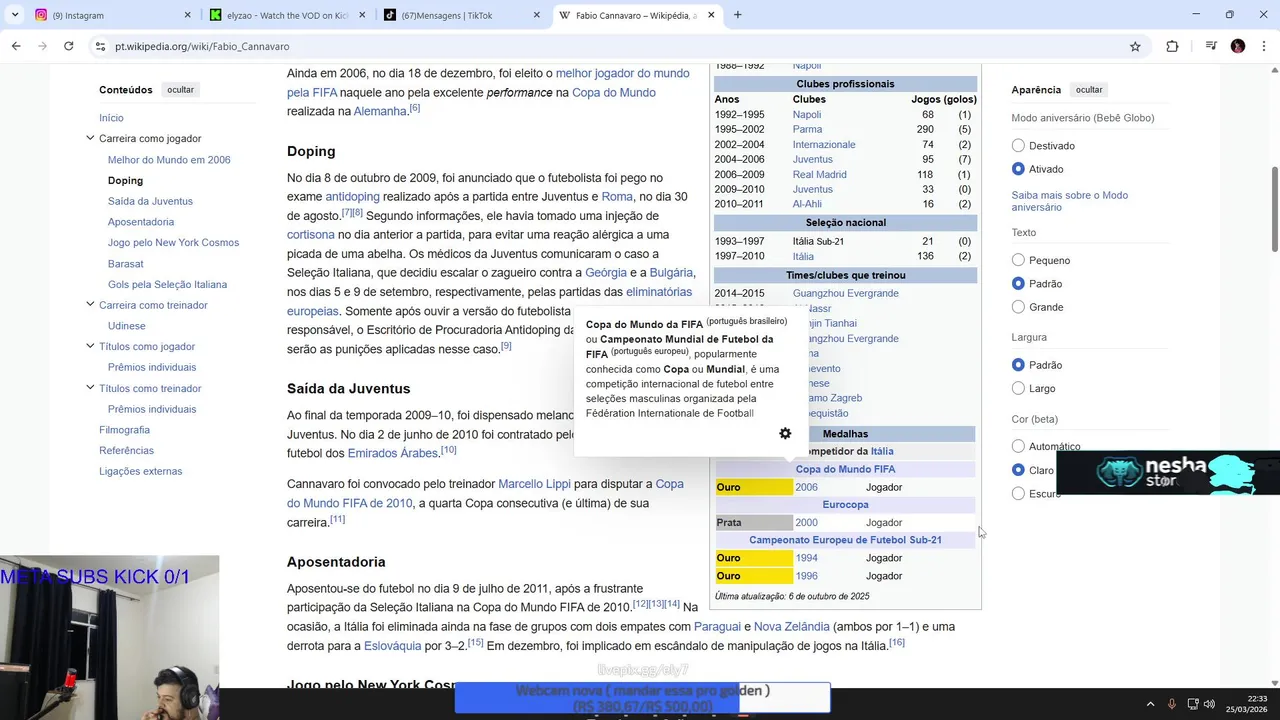Open the antidoping link

[x=352, y=197]
